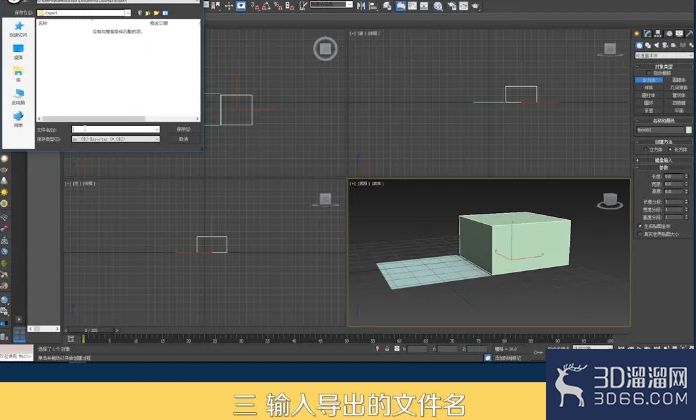Click the sun icon in the left toolbar

[x=4, y=192]
